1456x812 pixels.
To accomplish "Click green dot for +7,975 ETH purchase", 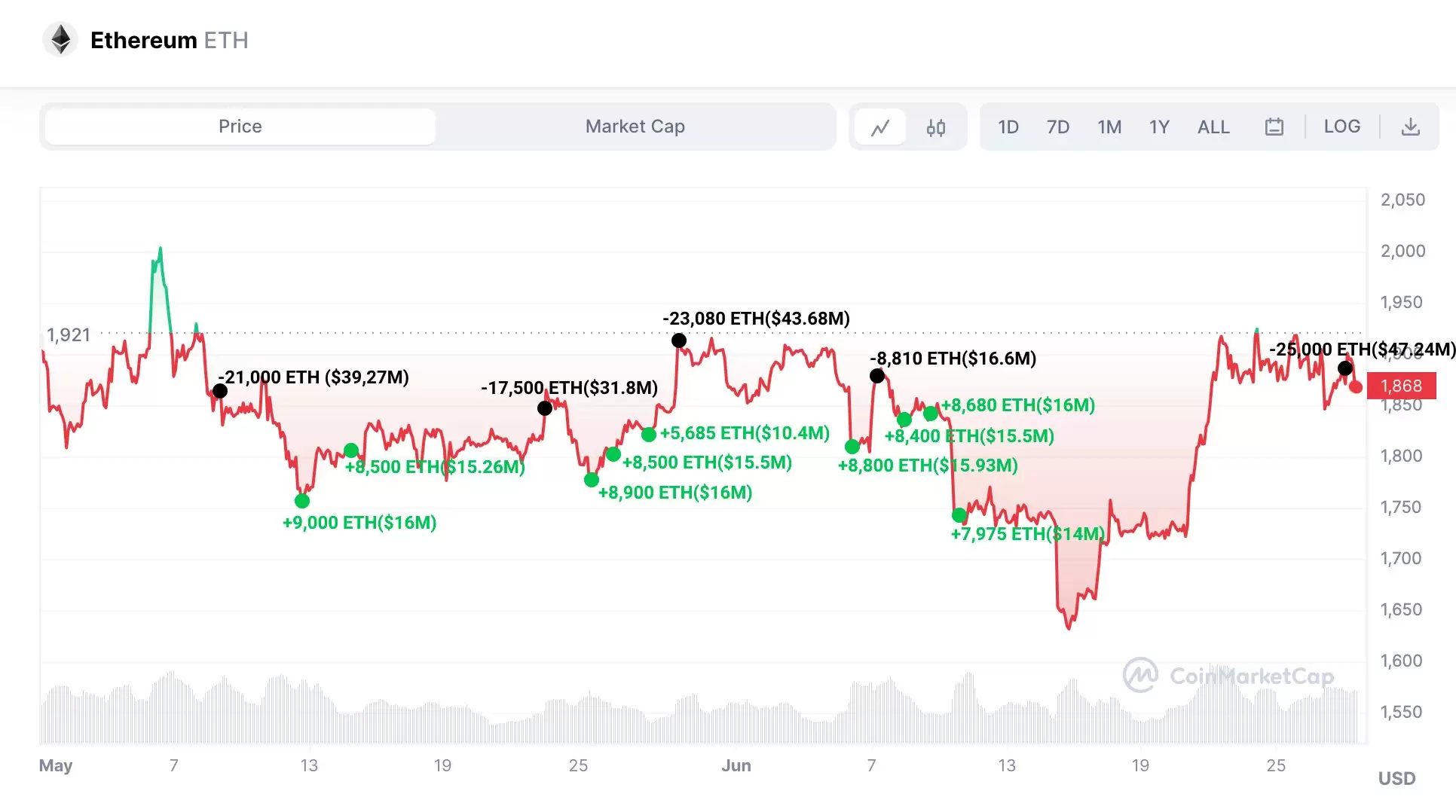I will pos(959,515).
